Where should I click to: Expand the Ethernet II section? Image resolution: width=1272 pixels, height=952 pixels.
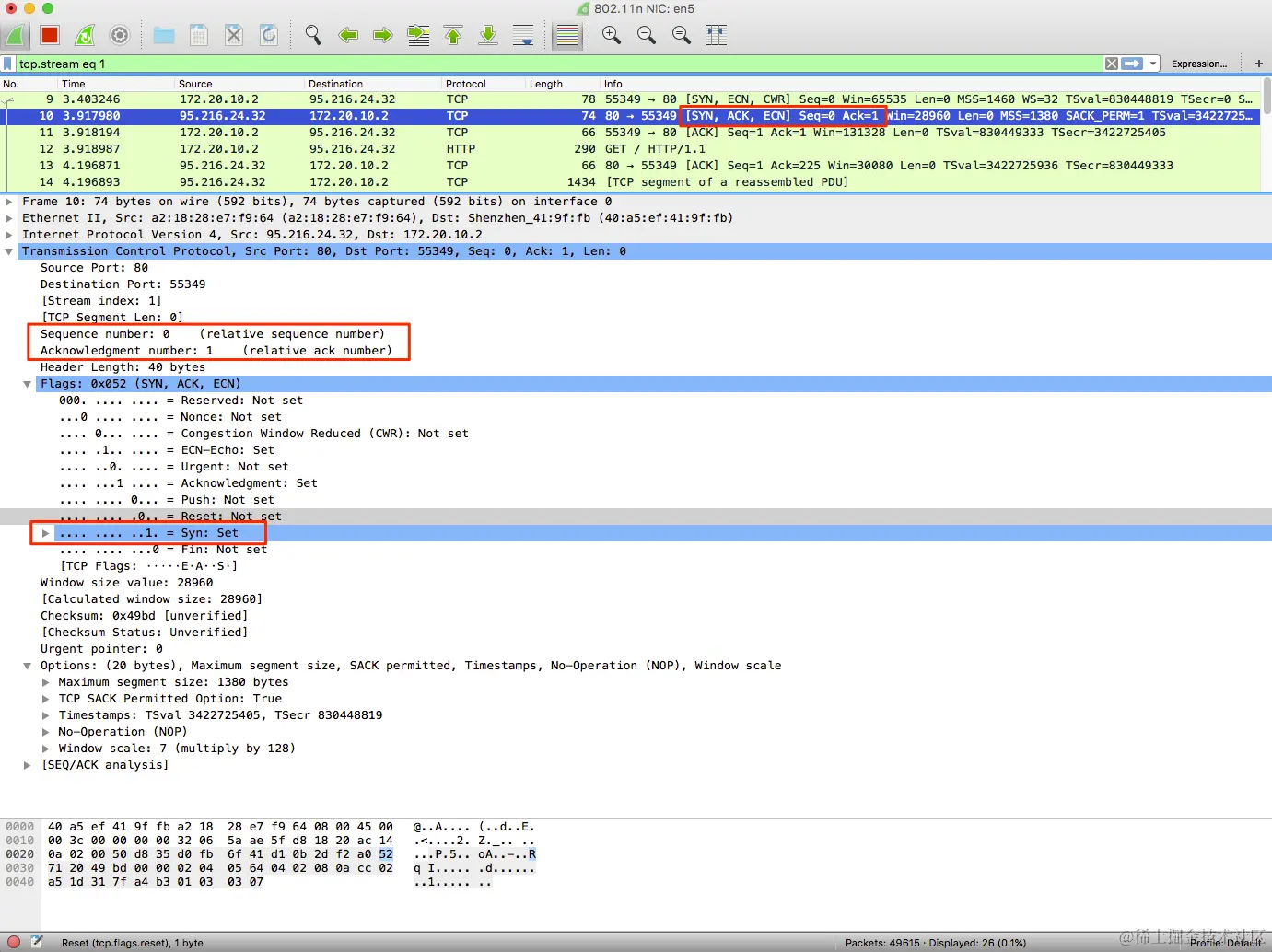[9, 218]
